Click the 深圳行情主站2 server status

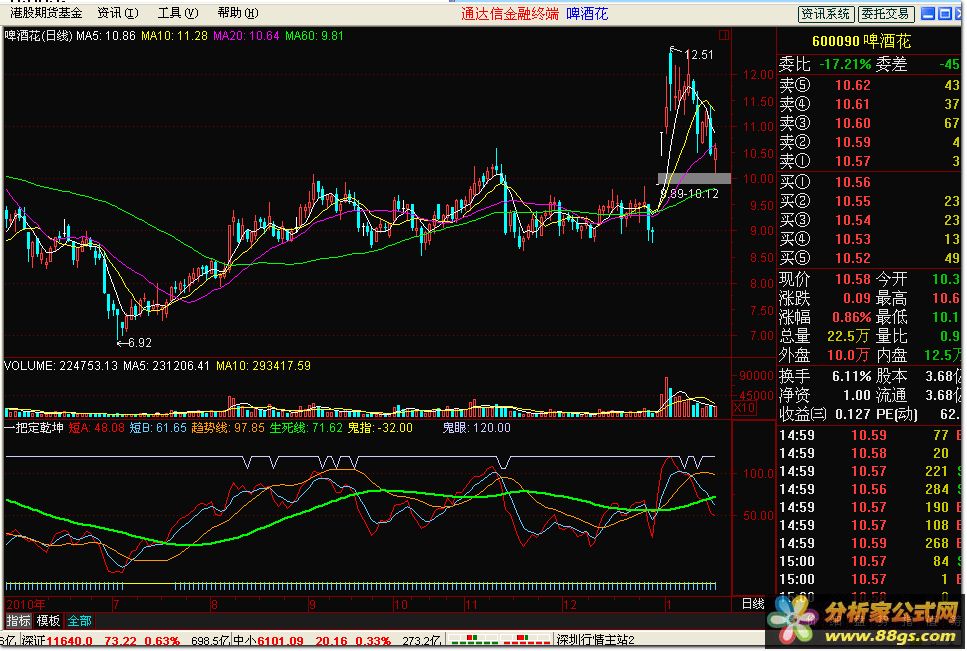595,641
